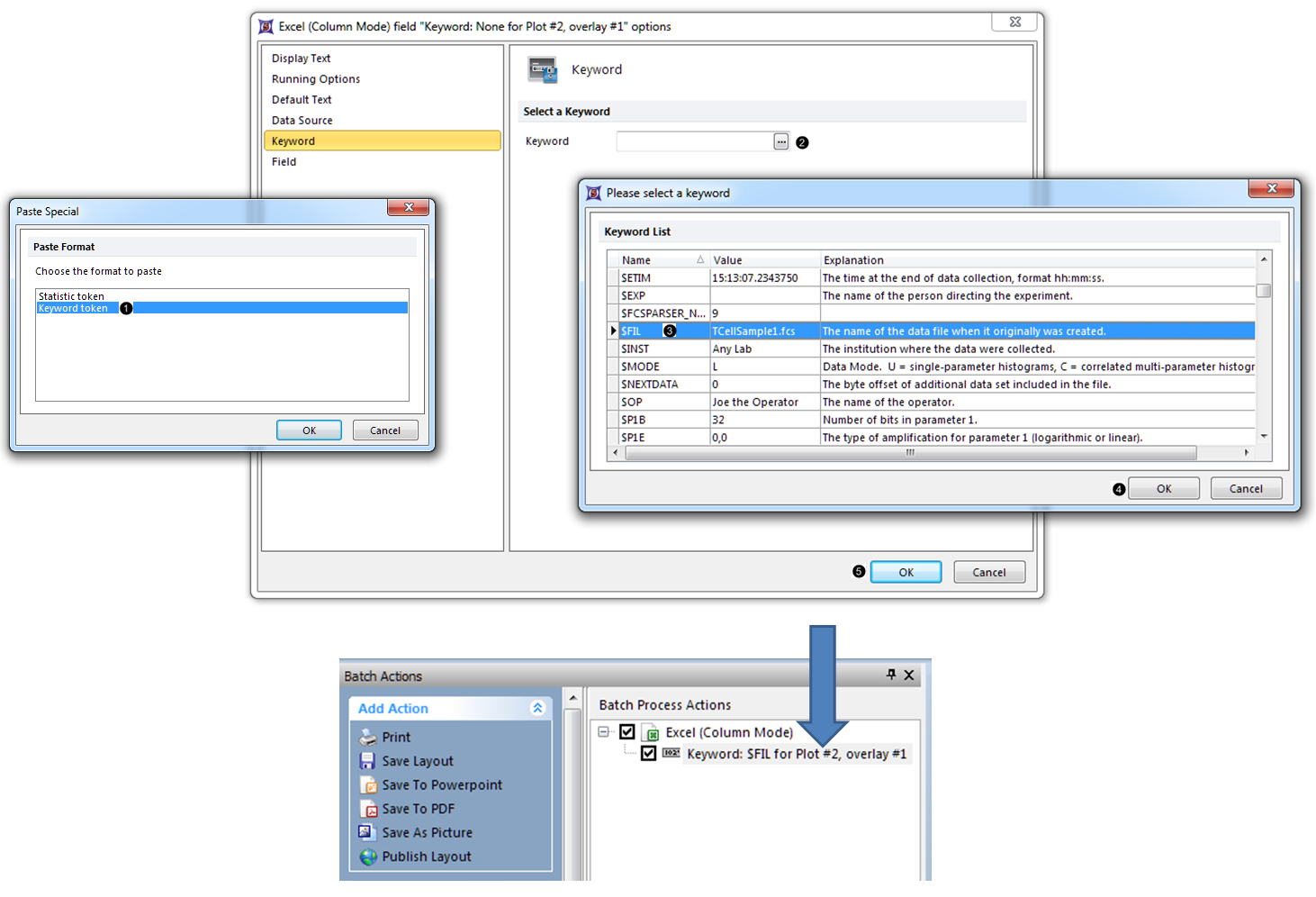Screen dimensions: 1316x897
Task: Pin the Batch Actions panel
Action: (891, 675)
